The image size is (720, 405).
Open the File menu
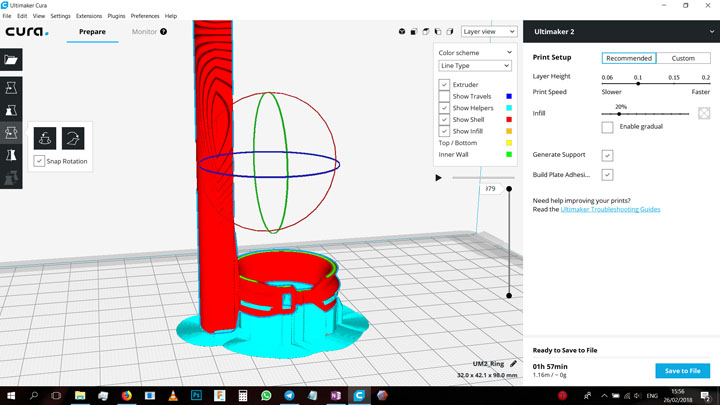[7, 16]
